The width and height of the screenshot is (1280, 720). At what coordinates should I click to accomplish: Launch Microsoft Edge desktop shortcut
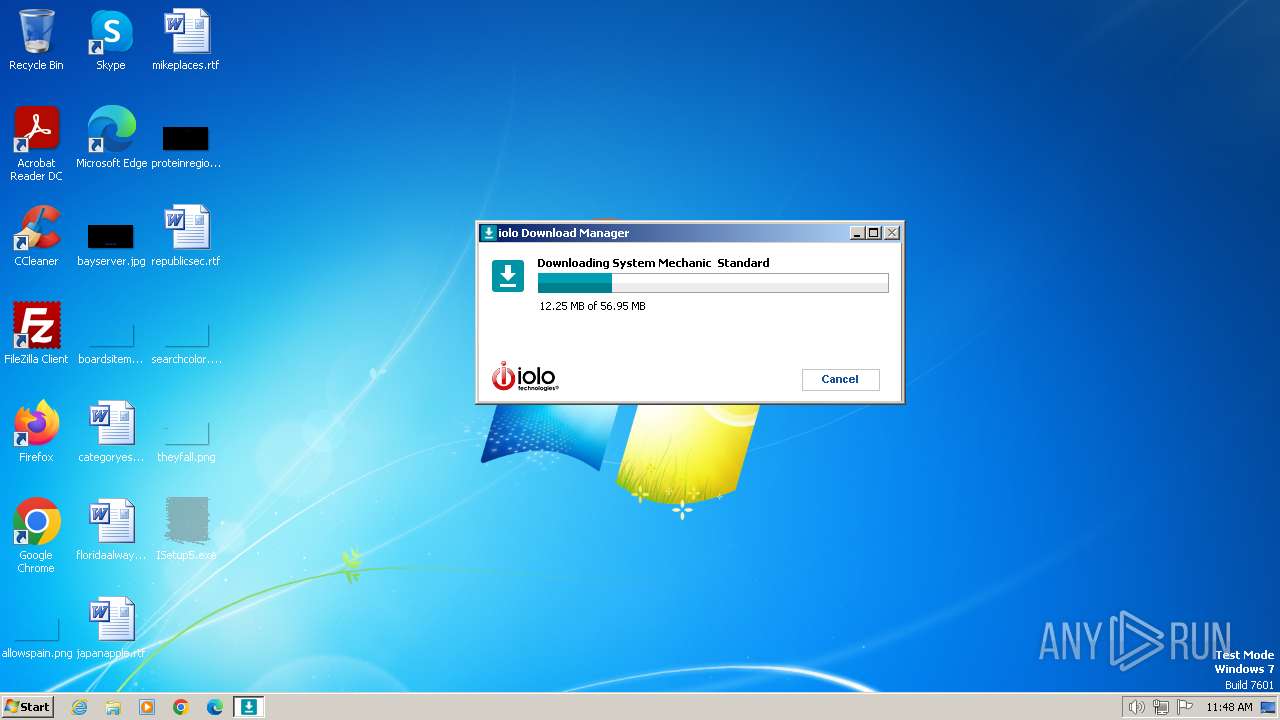(111, 137)
